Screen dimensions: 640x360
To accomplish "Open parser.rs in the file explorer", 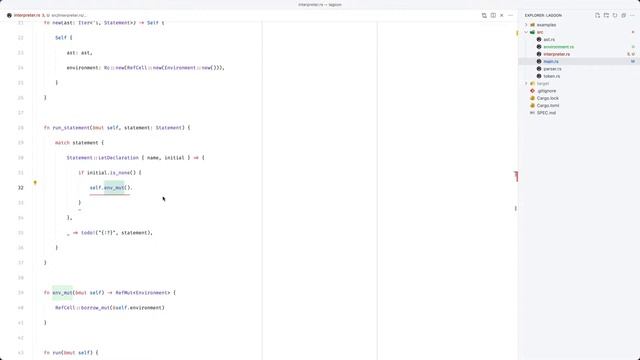I will (552, 69).
